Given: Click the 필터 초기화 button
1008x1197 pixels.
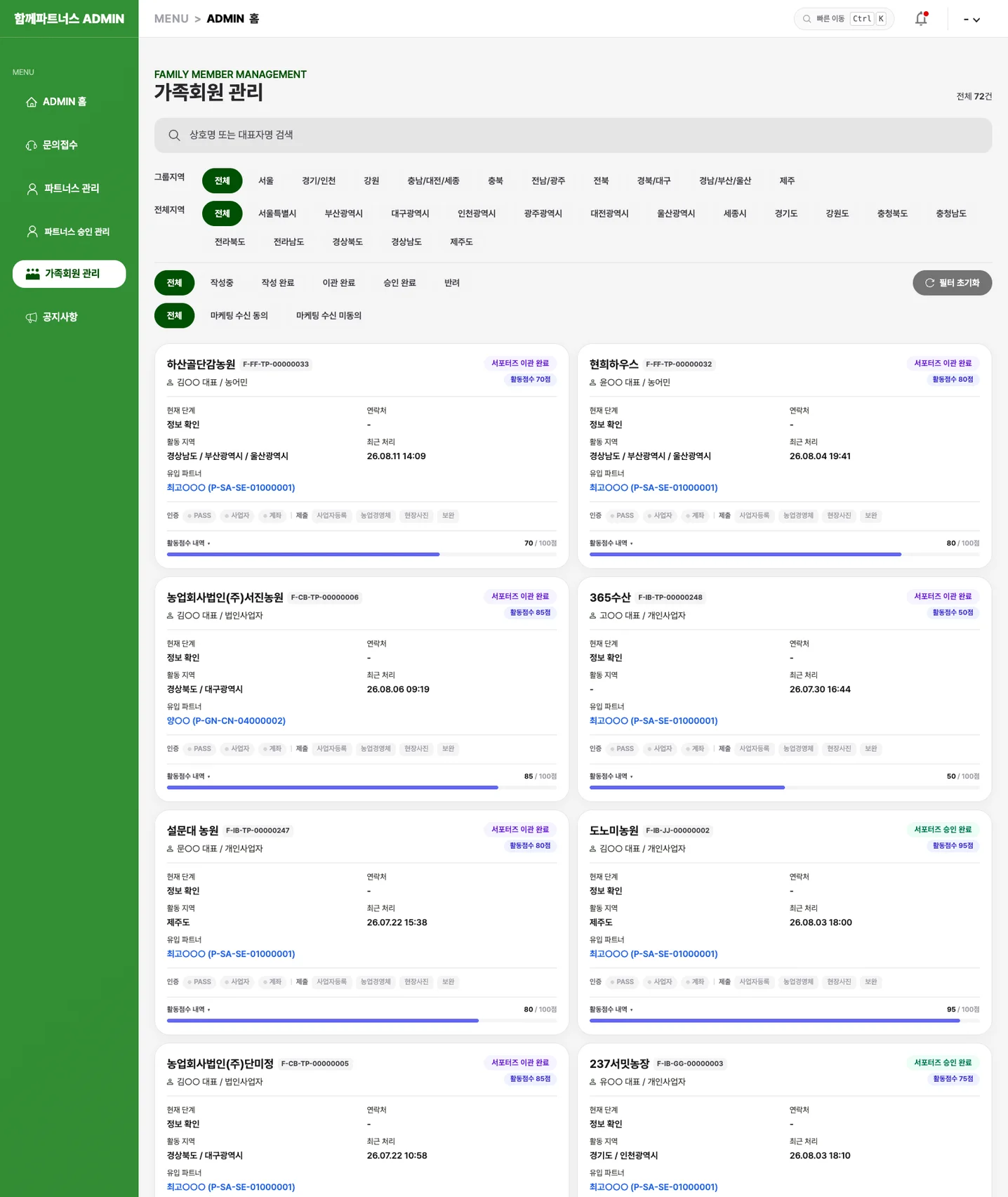Looking at the screenshot, I should tap(952, 283).
